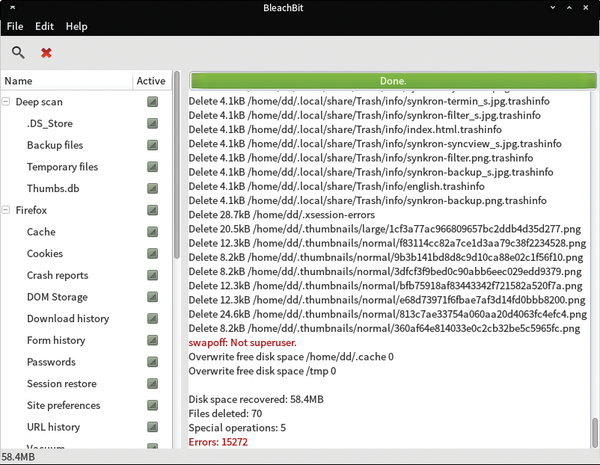Toggle the Firefox Cache checkbox
Screen dimensions: 600x465
click(153, 232)
